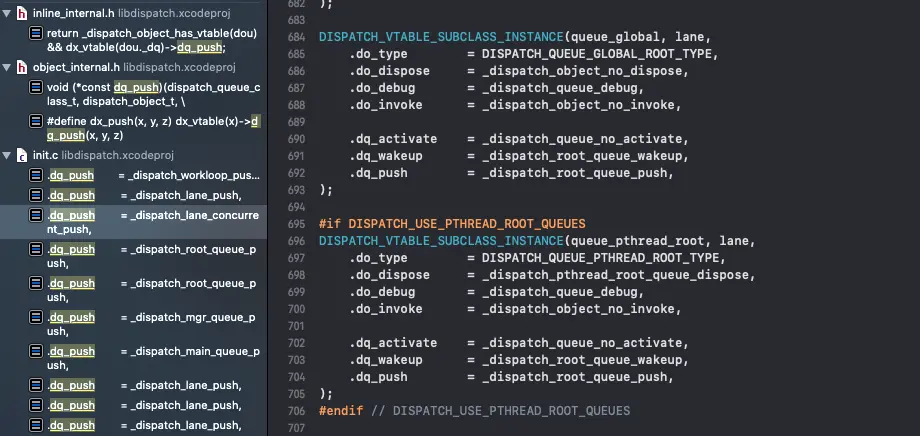Click DISPATCH_USE_PTHREAD_ROOT_QUEUES on line 695
920x436 pixels.
466,224
